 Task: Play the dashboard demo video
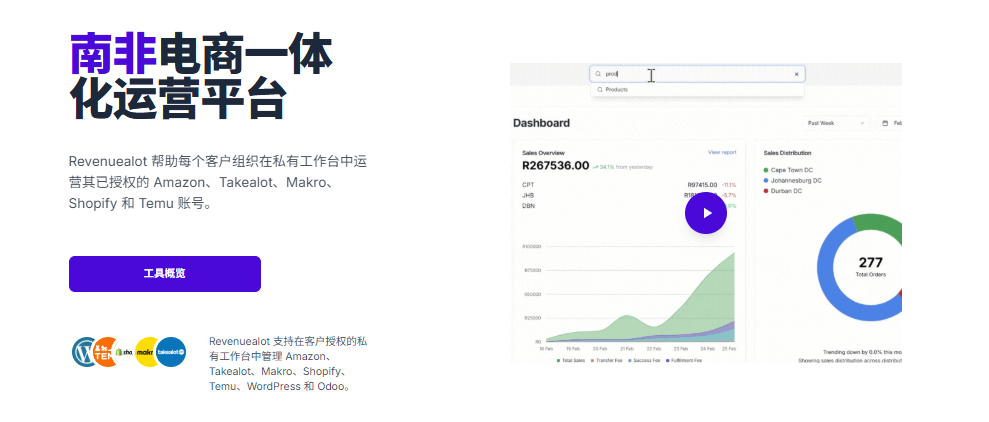[706, 213]
